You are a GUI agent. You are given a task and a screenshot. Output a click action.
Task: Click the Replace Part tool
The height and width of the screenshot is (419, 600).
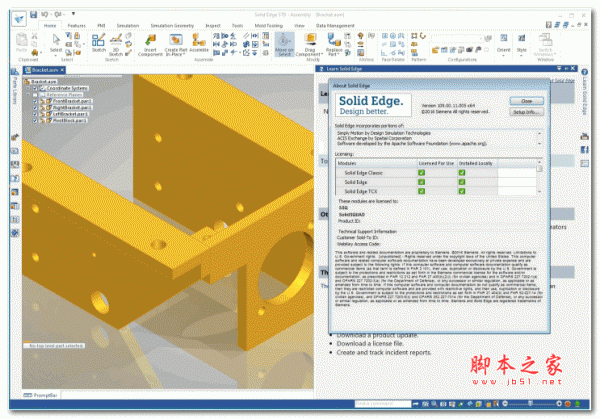pos(334,45)
